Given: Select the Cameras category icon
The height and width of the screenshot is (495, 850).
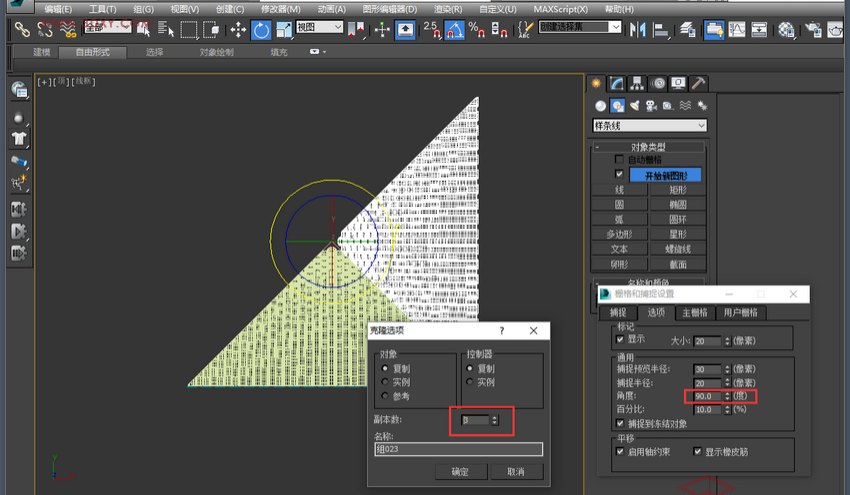Looking at the screenshot, I should [652, 106].
